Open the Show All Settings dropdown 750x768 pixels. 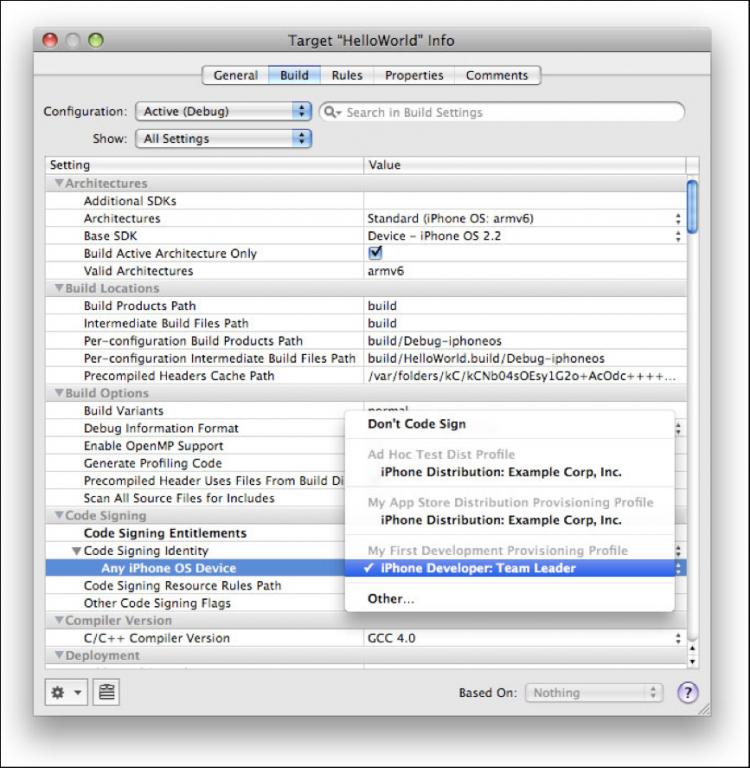pos(223,139)
